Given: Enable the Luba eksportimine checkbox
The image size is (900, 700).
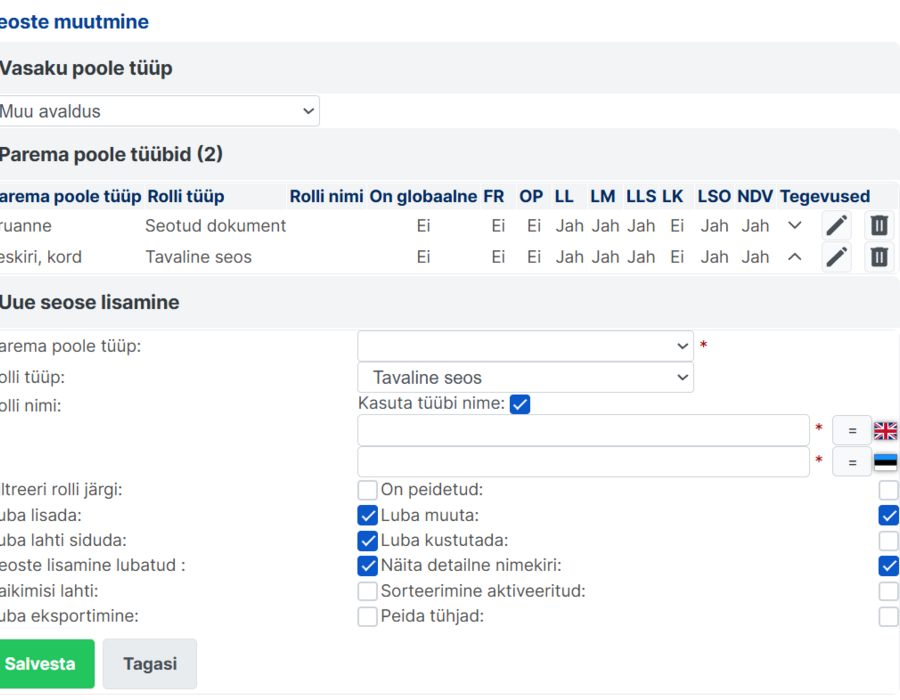Looking at the screenshot, I should (x=367, y=616).
